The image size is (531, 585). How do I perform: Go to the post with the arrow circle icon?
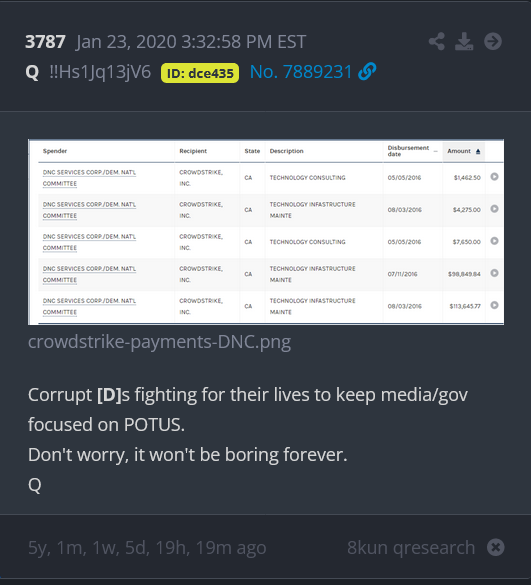(x=493, y=41)
